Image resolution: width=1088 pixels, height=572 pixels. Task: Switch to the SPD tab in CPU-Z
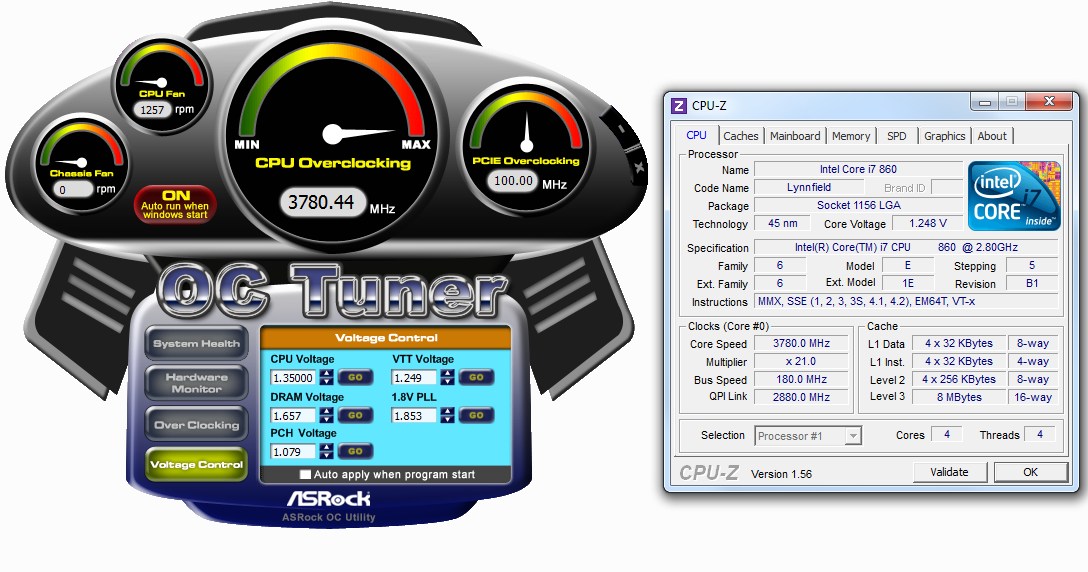[x=896, y=136]
